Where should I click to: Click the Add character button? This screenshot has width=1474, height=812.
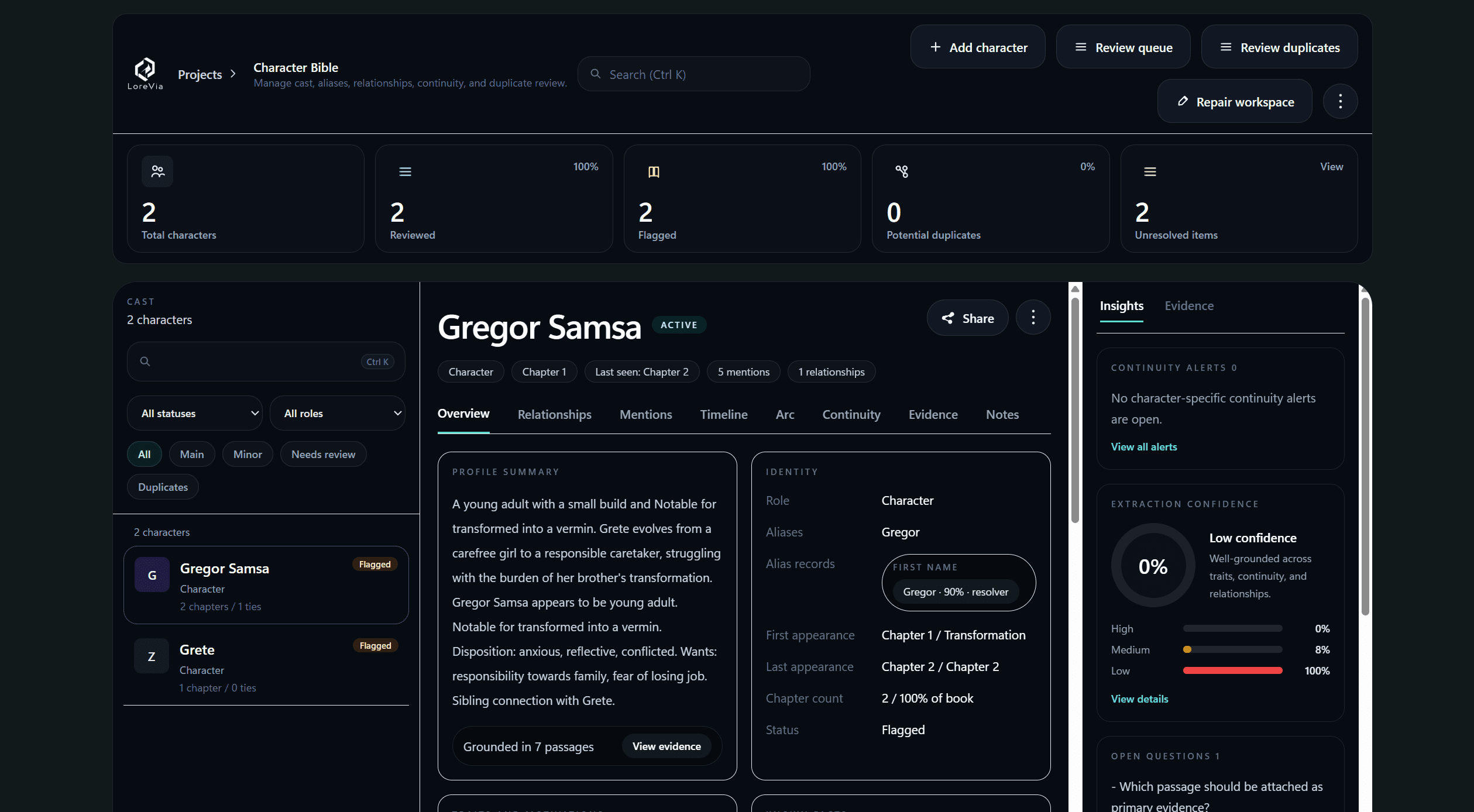978,47
